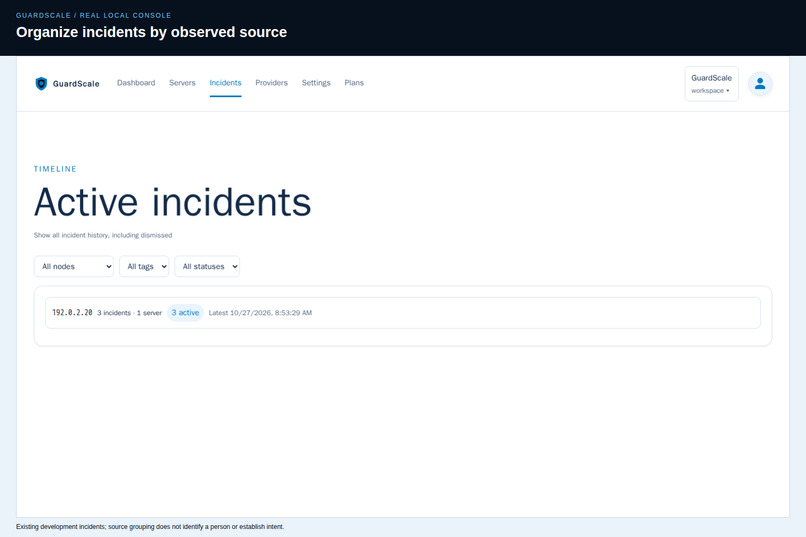Open the GuardScale workspace switcher dropdown
The width and height of the screenshot is (806, 537).
(x=711, y=84)
